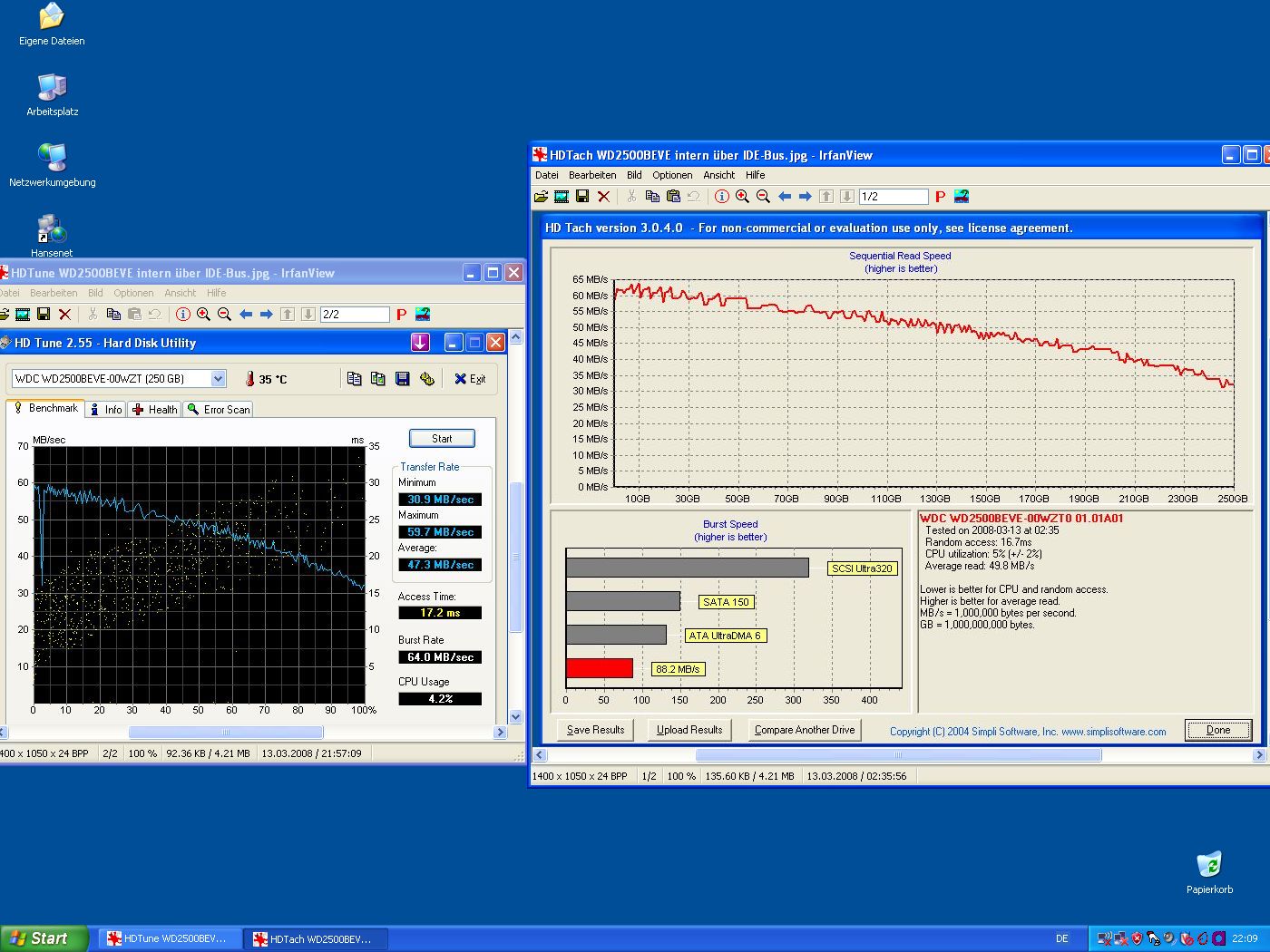
Task: Click the red P icon in HDTach window
Action: tap(940, 197)
